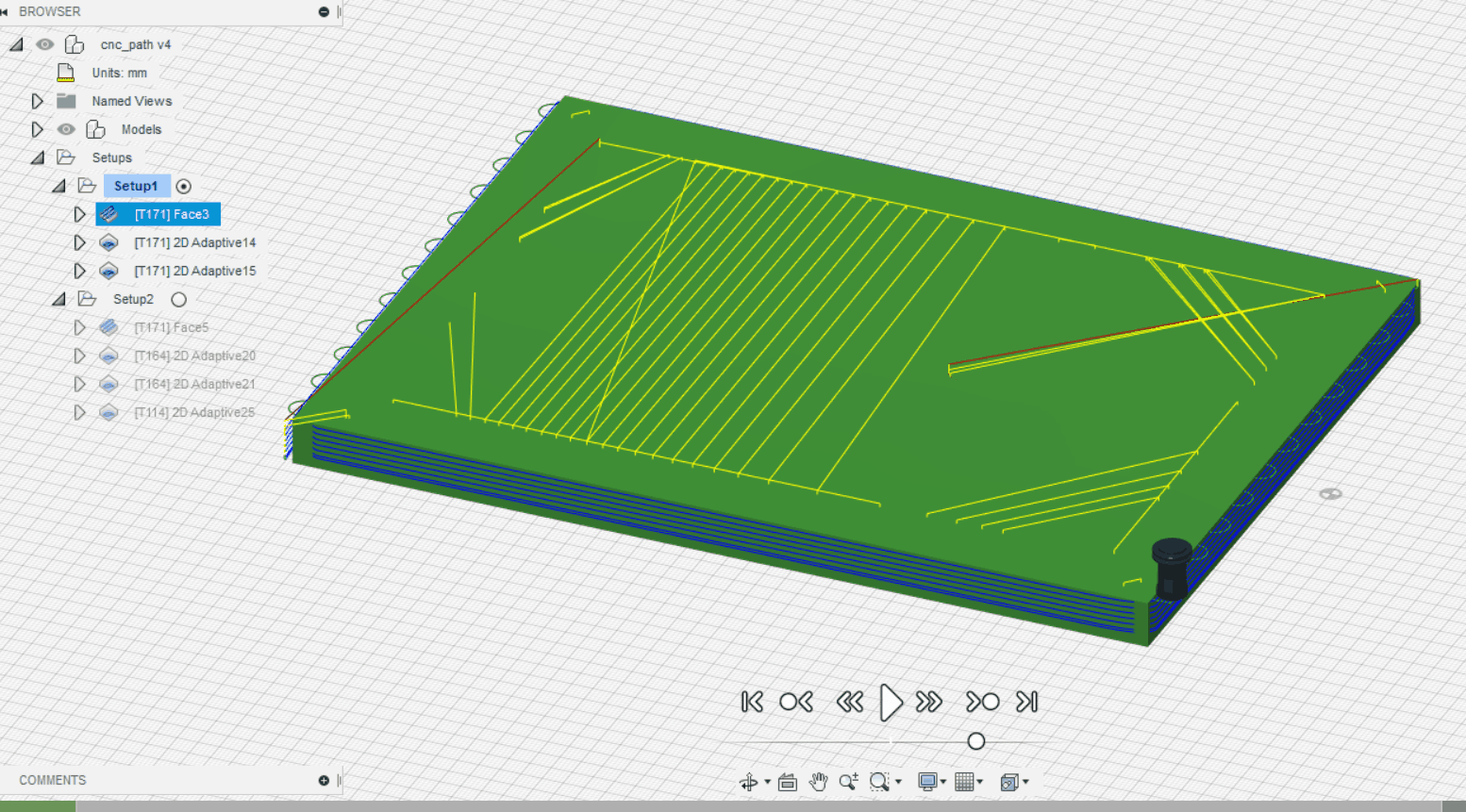
Task: Click the simulation progress slider handle
Action: [976, 741]
